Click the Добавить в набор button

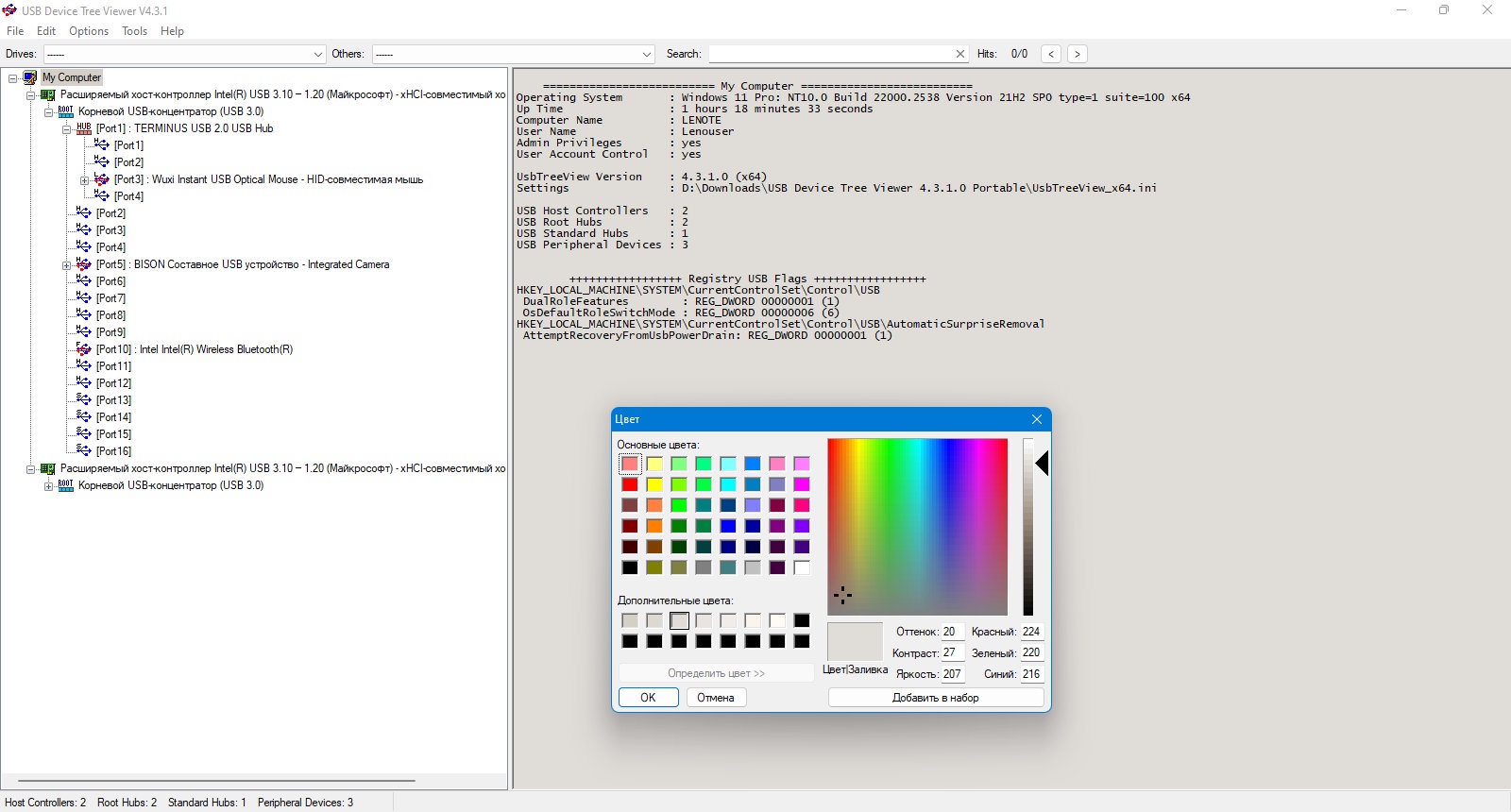936,698
